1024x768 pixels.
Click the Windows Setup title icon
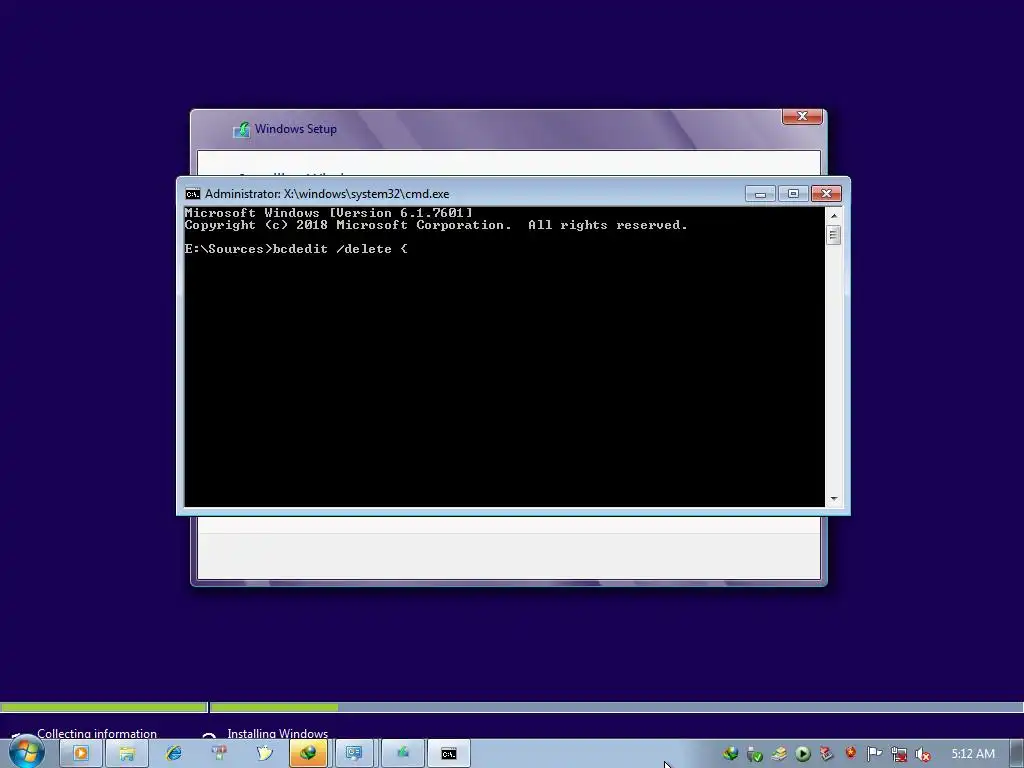coord(242,129)
